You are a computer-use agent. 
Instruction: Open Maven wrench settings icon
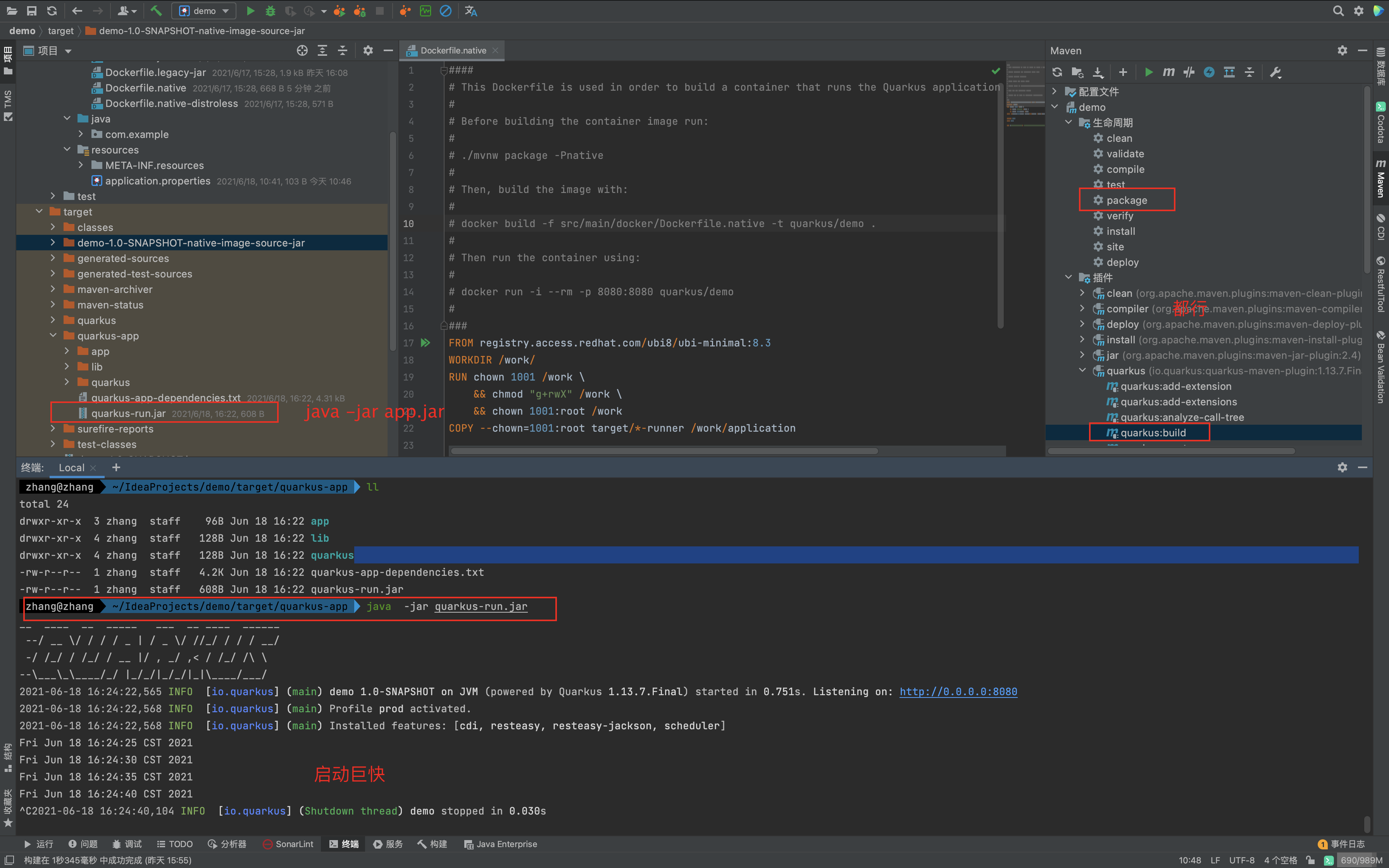(1275, 72)
